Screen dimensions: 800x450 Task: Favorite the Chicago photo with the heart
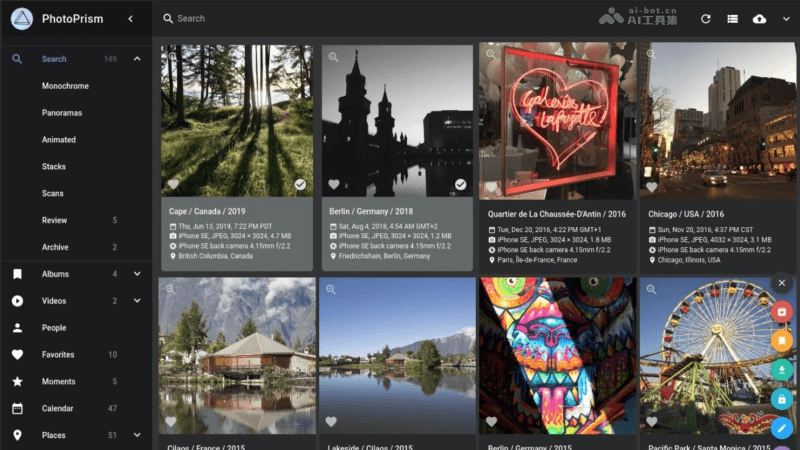pyautogui.click(x=652, y=186)
